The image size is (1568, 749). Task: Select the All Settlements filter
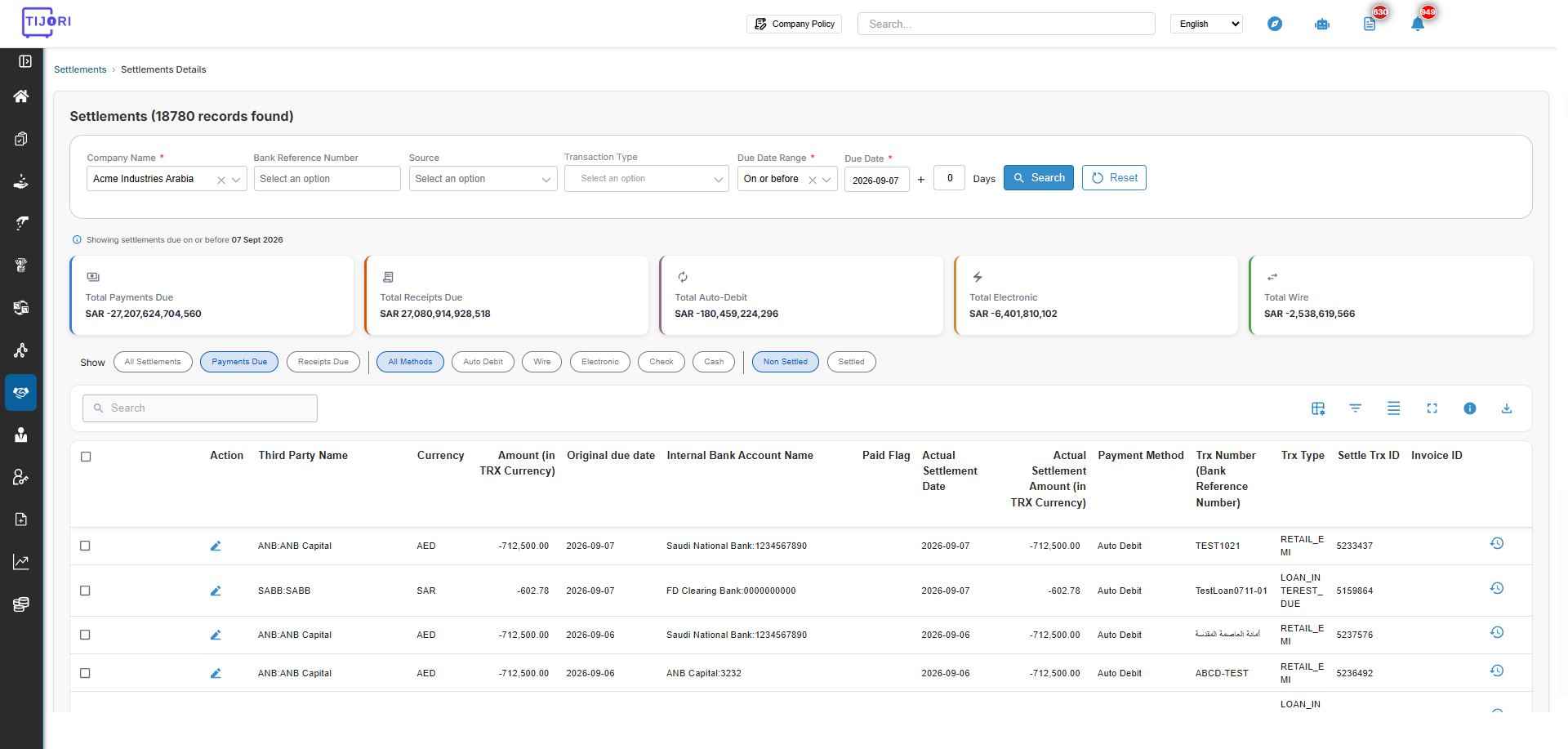[153, 362]
